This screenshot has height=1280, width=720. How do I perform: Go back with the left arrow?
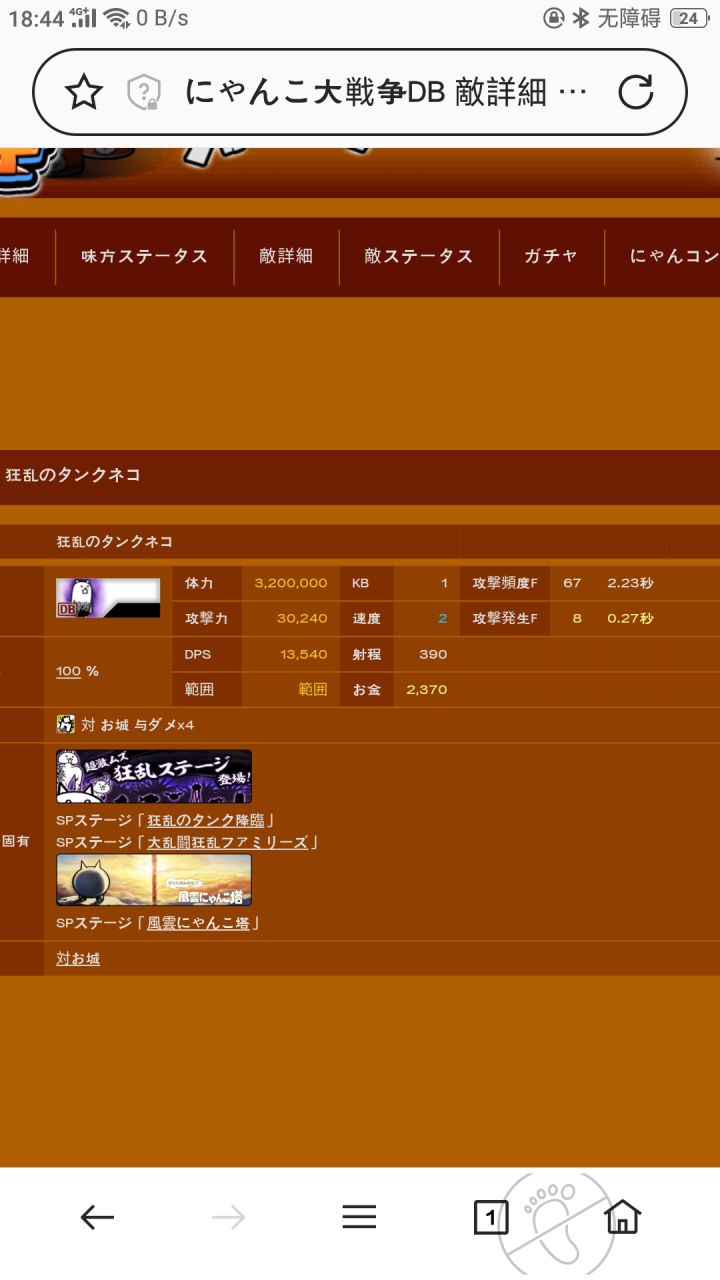tap(97, 1217)
